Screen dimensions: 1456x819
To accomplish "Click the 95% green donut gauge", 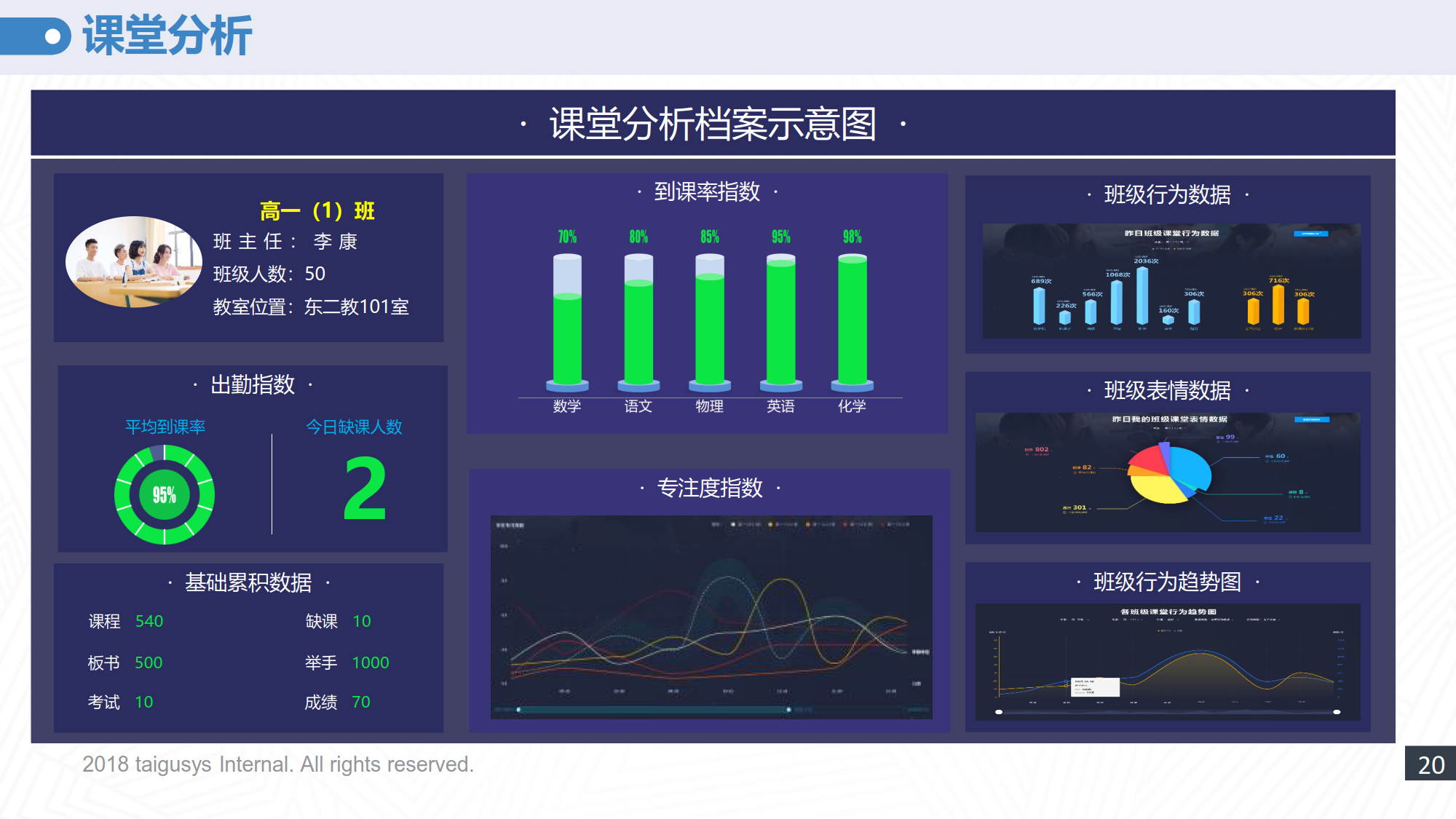I will (165, 495).
